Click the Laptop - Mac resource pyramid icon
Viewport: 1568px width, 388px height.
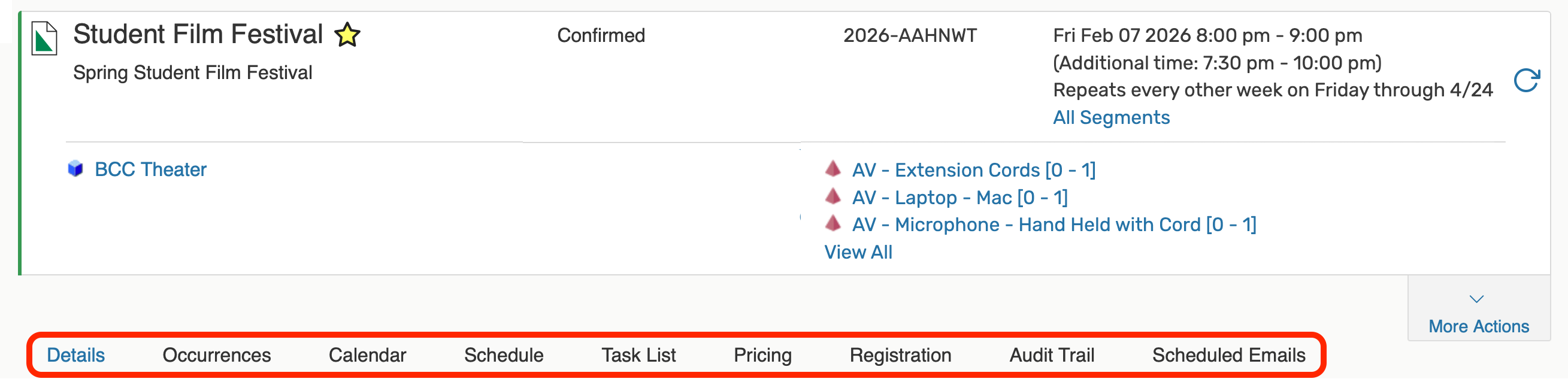[833, 196]
